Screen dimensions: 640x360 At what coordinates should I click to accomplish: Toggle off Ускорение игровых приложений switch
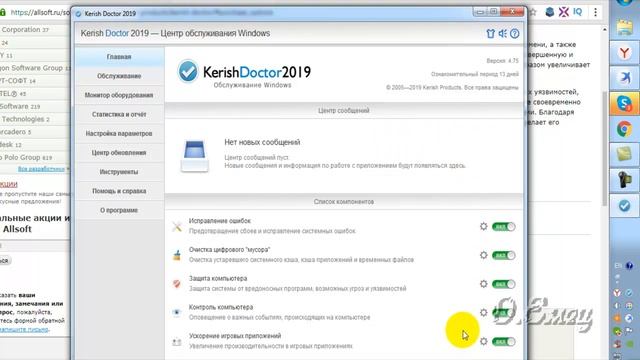(504, 342)
